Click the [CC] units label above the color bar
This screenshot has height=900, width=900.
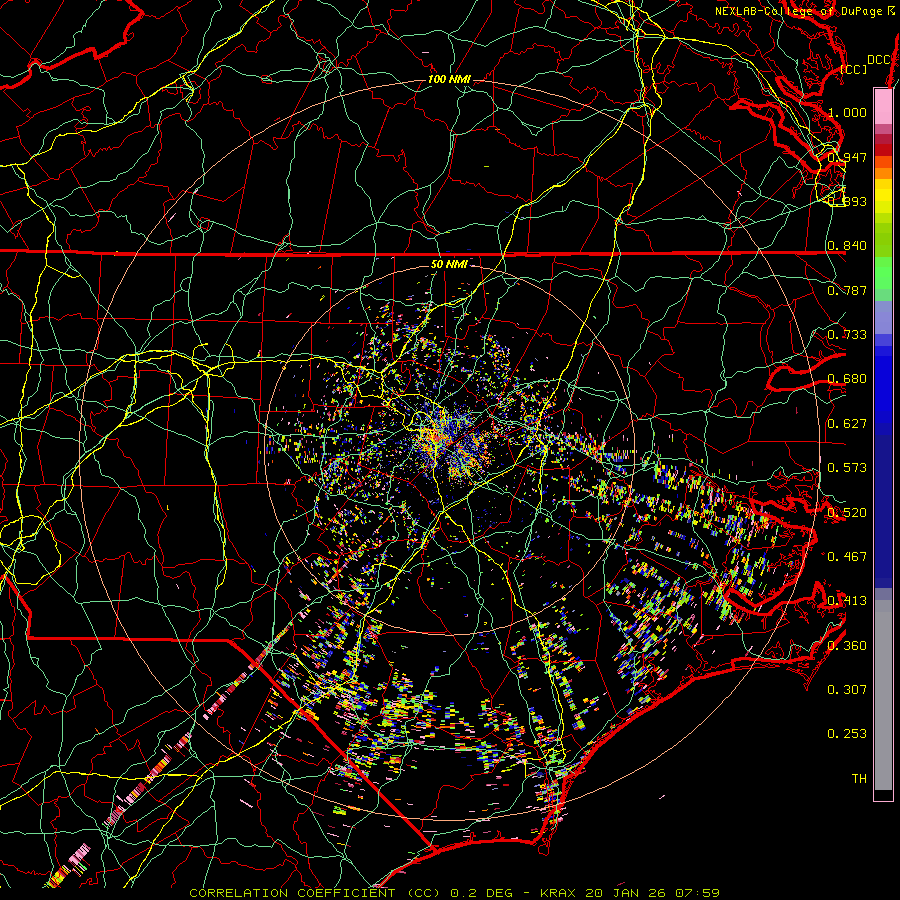point(854,69)
